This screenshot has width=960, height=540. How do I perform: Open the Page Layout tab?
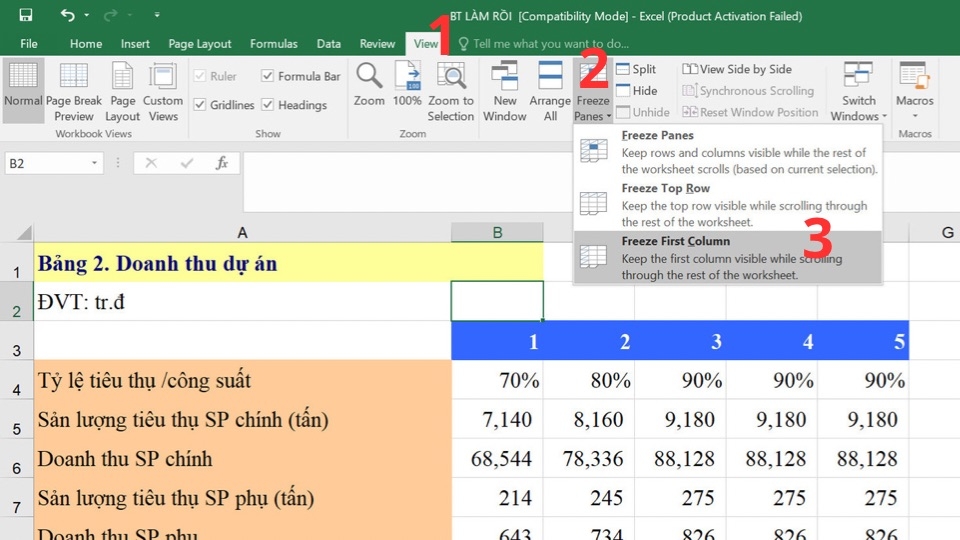click(200, 43)
